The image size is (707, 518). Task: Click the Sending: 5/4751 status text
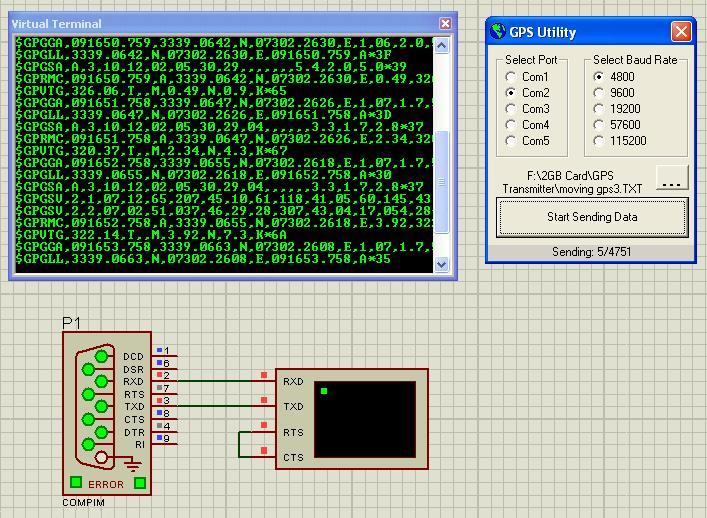point(592,252)
